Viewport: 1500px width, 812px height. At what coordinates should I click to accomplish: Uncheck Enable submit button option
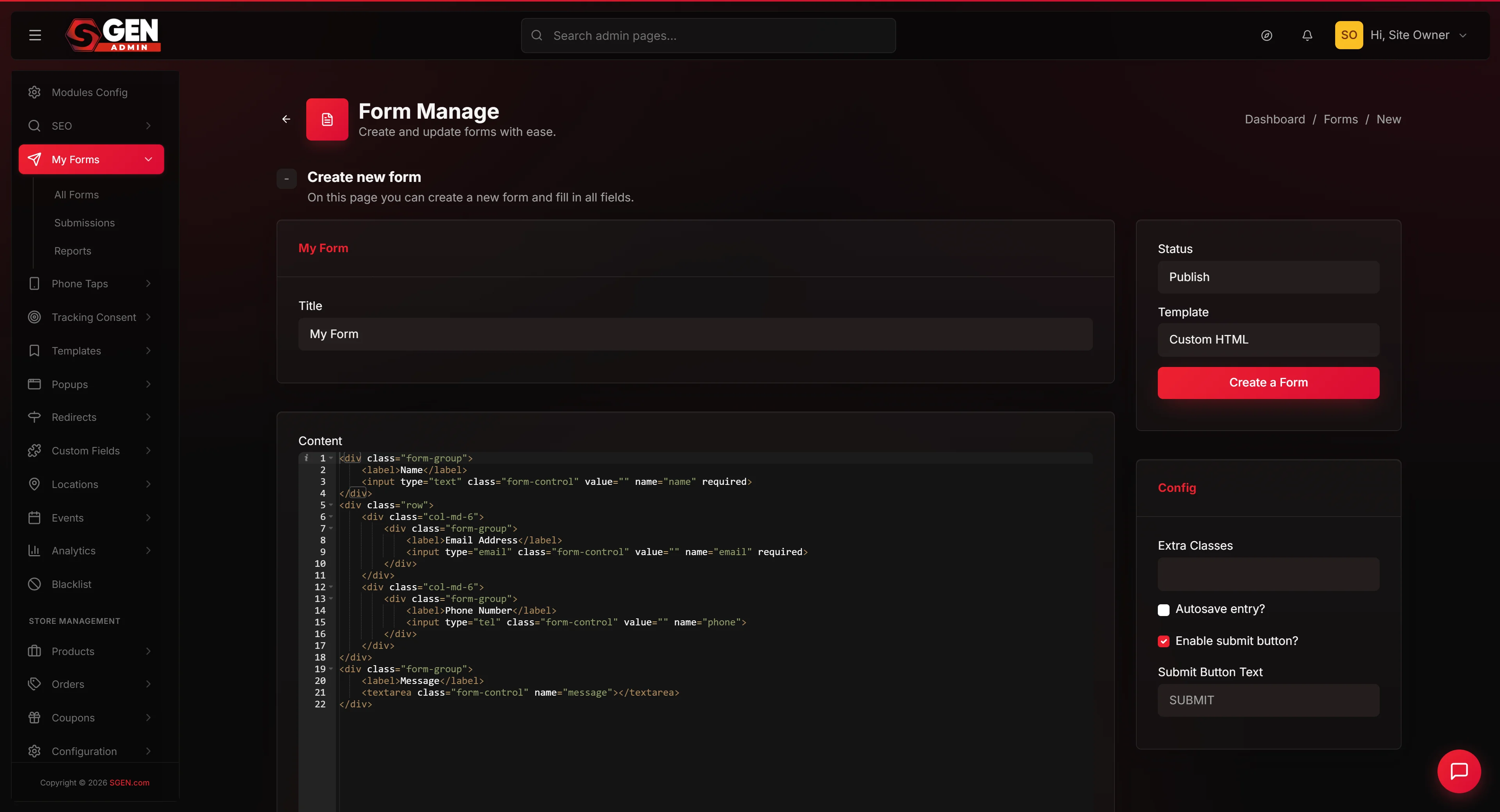1163,641
